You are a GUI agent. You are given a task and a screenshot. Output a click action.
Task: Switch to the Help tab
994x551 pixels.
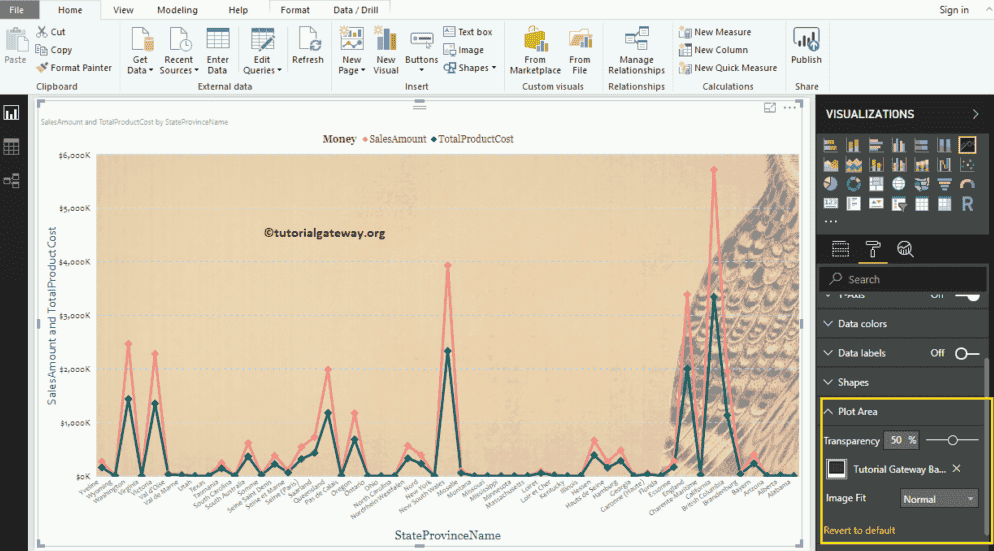click(x=238, y=10)
